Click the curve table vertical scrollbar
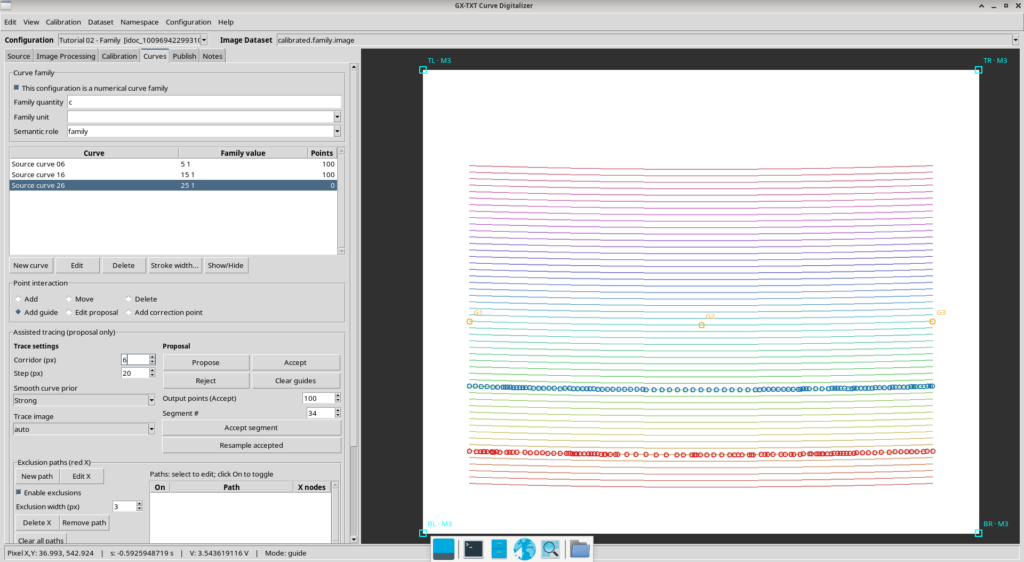This screenshot has height=562, width=1024. coord(341,201)
